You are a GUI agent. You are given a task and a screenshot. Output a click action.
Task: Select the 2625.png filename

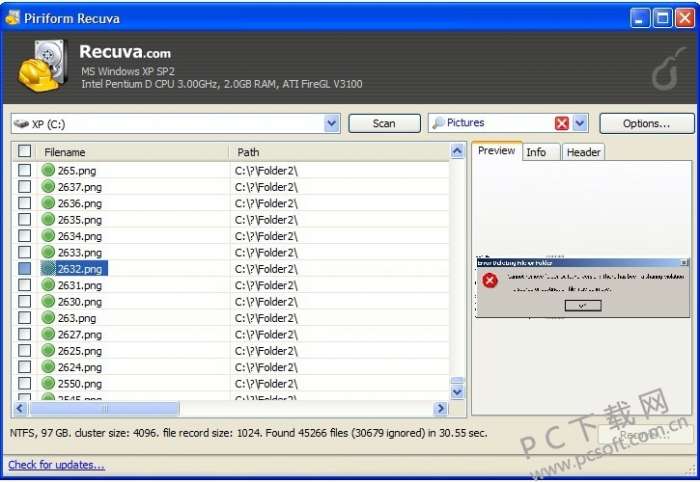pyautogui.click(x=80, y=351)
